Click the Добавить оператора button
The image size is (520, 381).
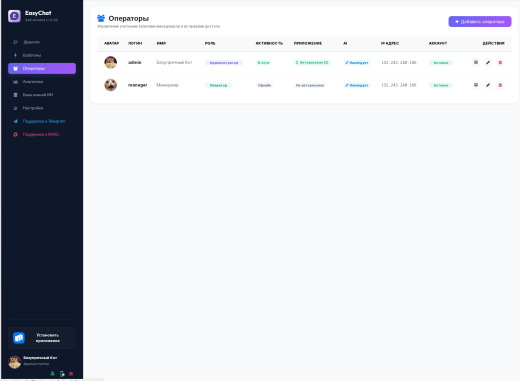[x=480, y=21]
